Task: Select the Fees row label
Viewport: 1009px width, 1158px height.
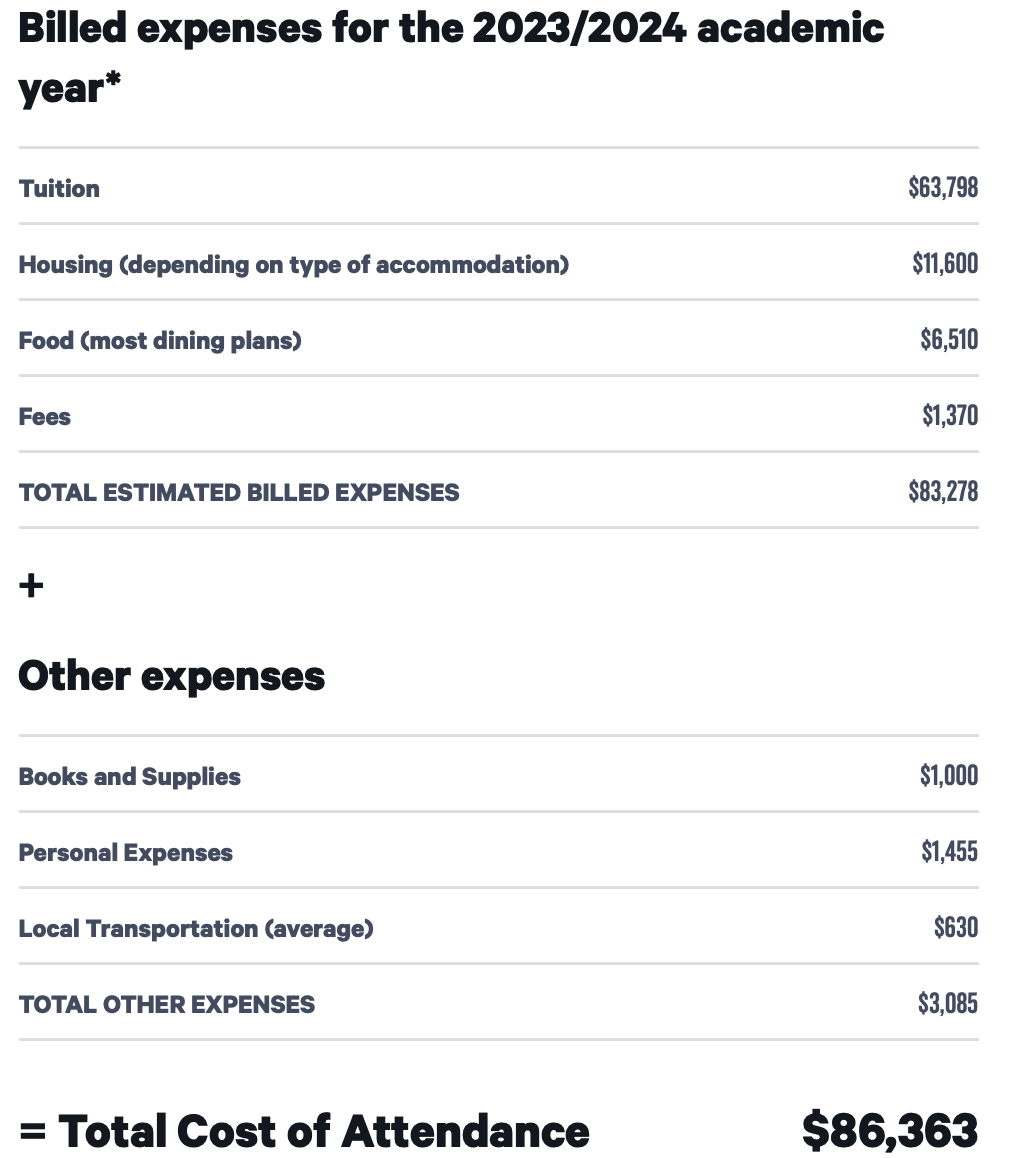Action: coord(45,416)
